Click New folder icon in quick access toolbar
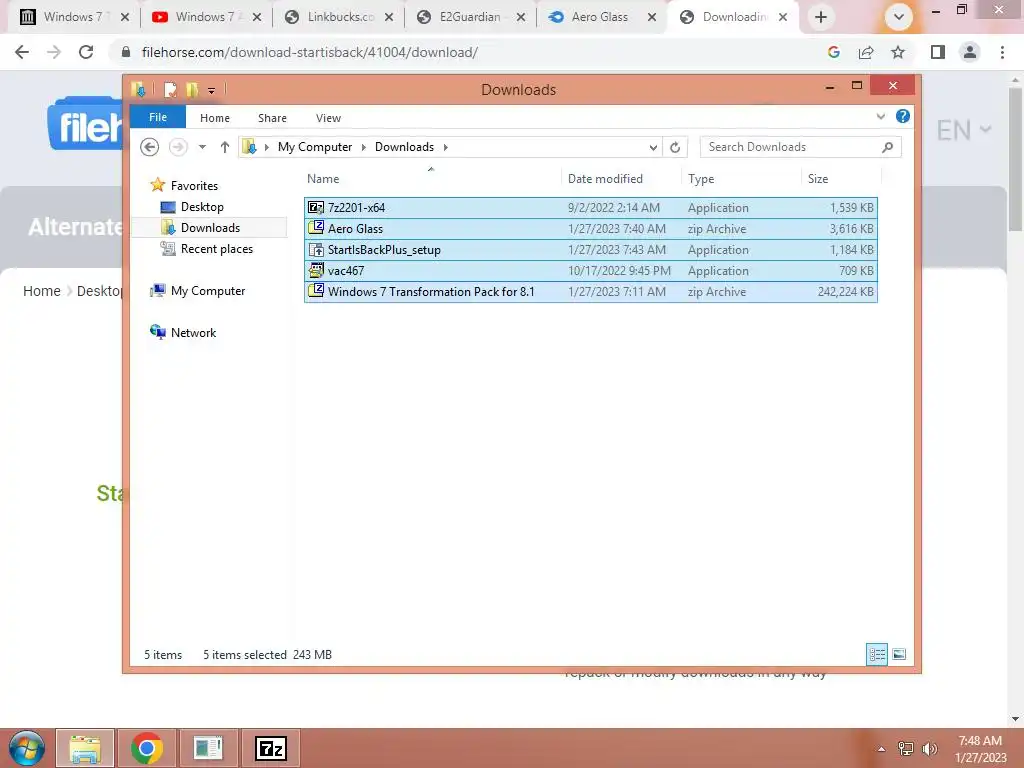1024x768 pixels. [192, 89]
